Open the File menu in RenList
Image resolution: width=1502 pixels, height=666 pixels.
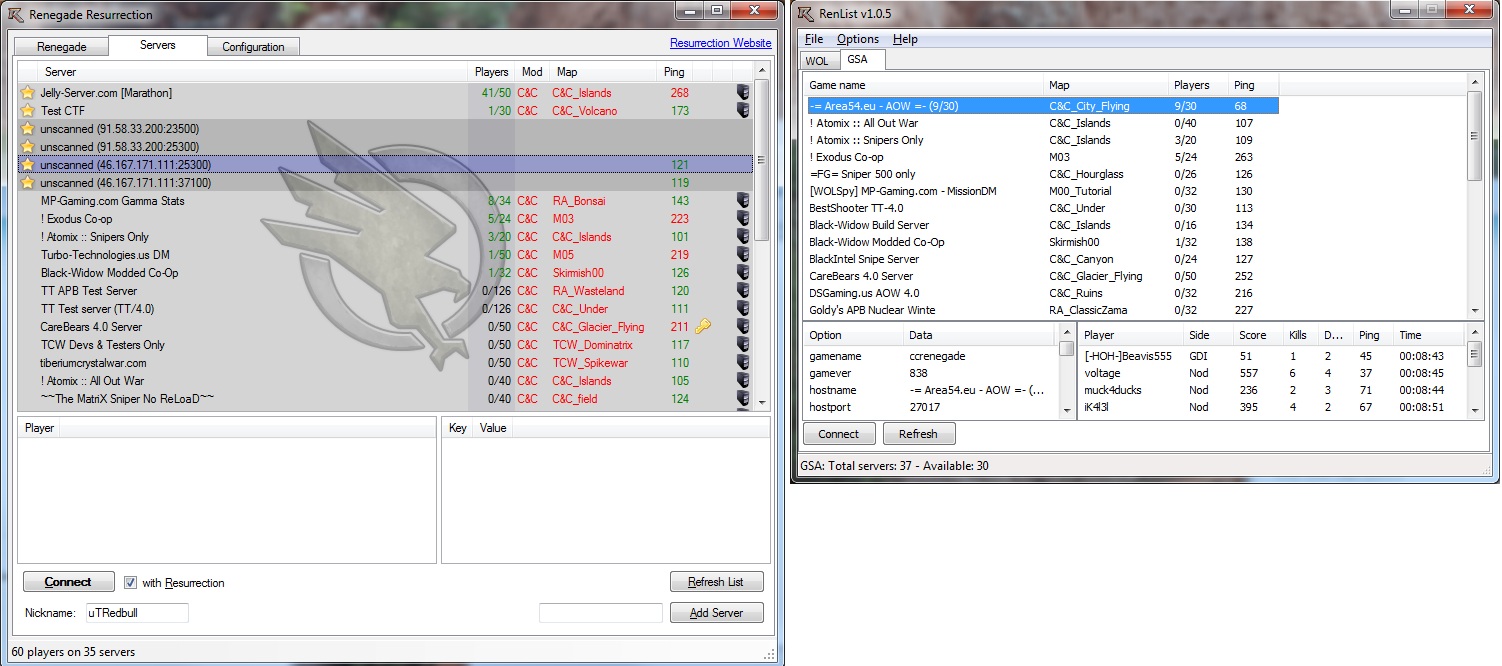(x=814, y=39)
